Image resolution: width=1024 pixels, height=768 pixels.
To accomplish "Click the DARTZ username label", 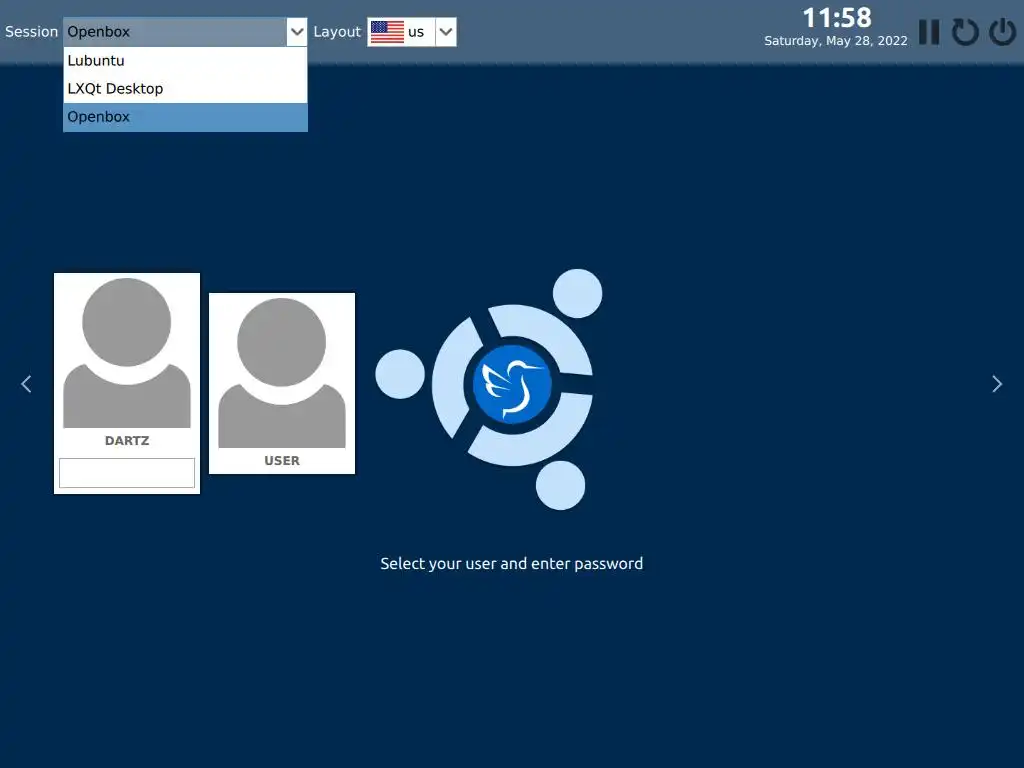I will 127,441.
